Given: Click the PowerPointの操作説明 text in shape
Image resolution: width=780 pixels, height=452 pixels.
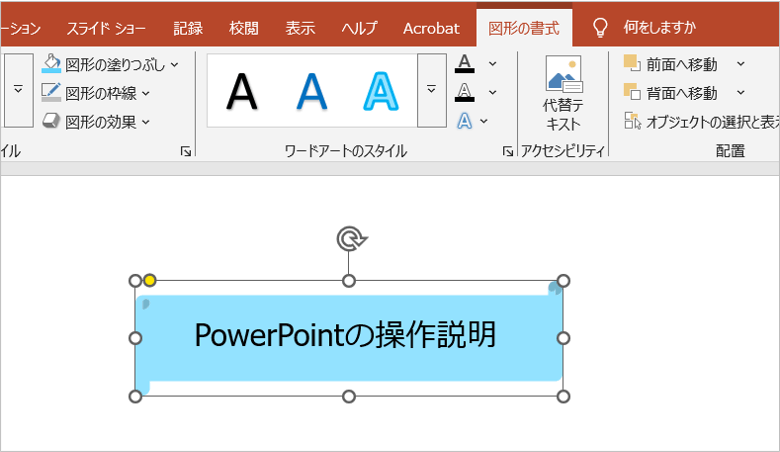Looking at the screenshot, I should coord(345,335).
